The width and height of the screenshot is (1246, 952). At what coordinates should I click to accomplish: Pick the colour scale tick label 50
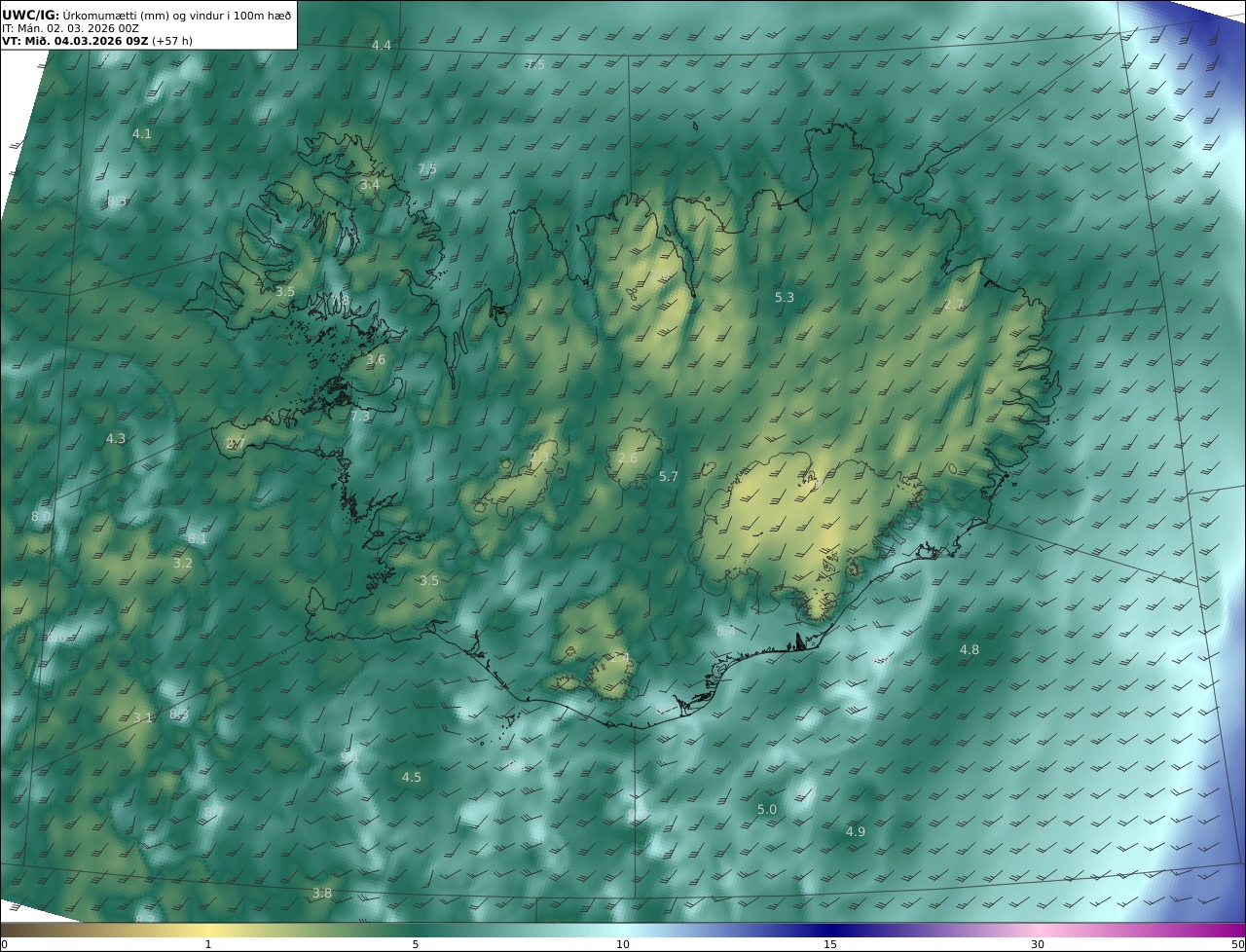click(1238, 944)
